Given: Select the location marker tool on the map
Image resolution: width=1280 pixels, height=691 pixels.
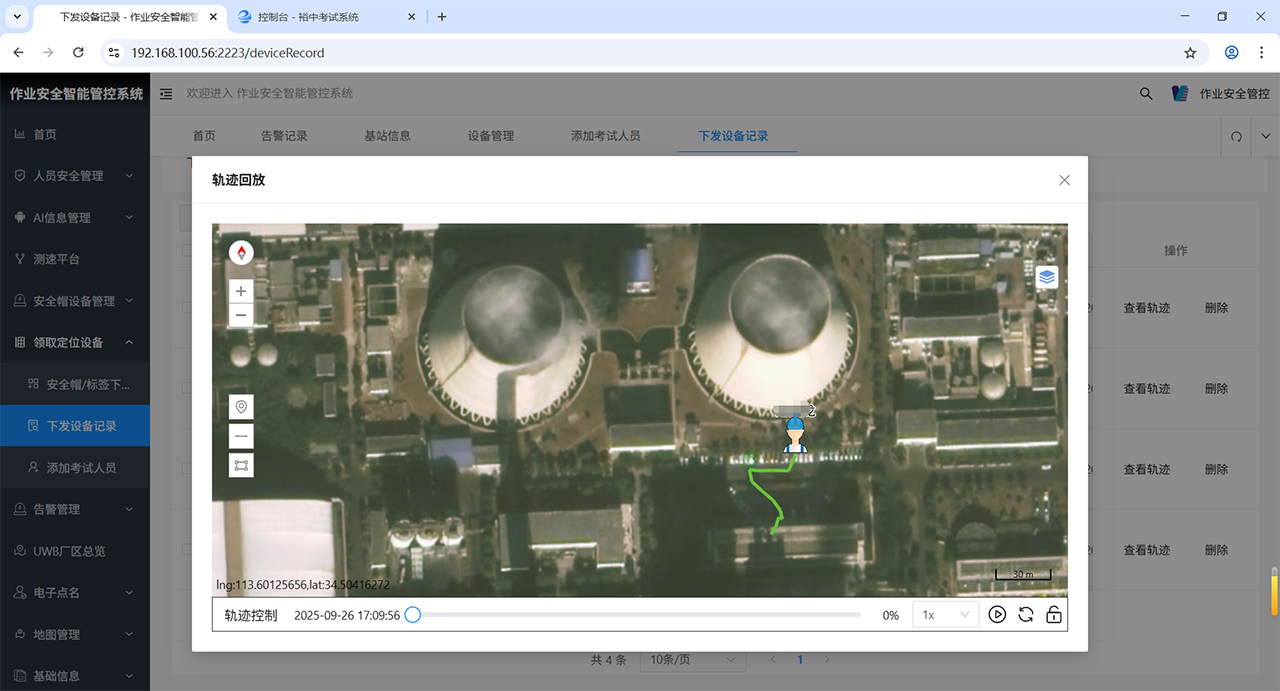Looking at the screenshot, I should pos(241,407).
